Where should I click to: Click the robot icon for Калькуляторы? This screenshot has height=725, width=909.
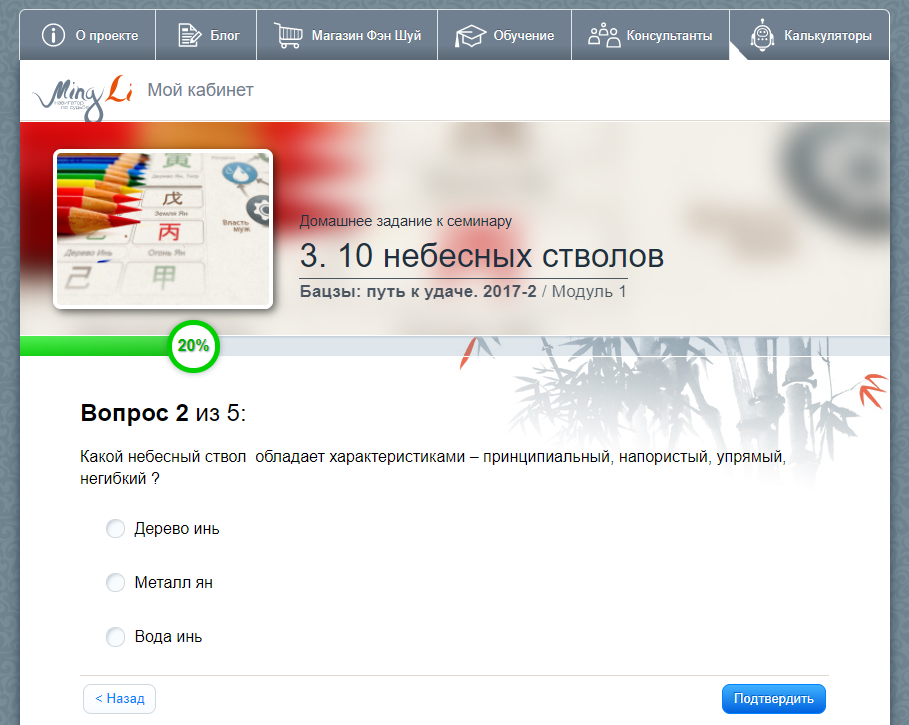763,36
